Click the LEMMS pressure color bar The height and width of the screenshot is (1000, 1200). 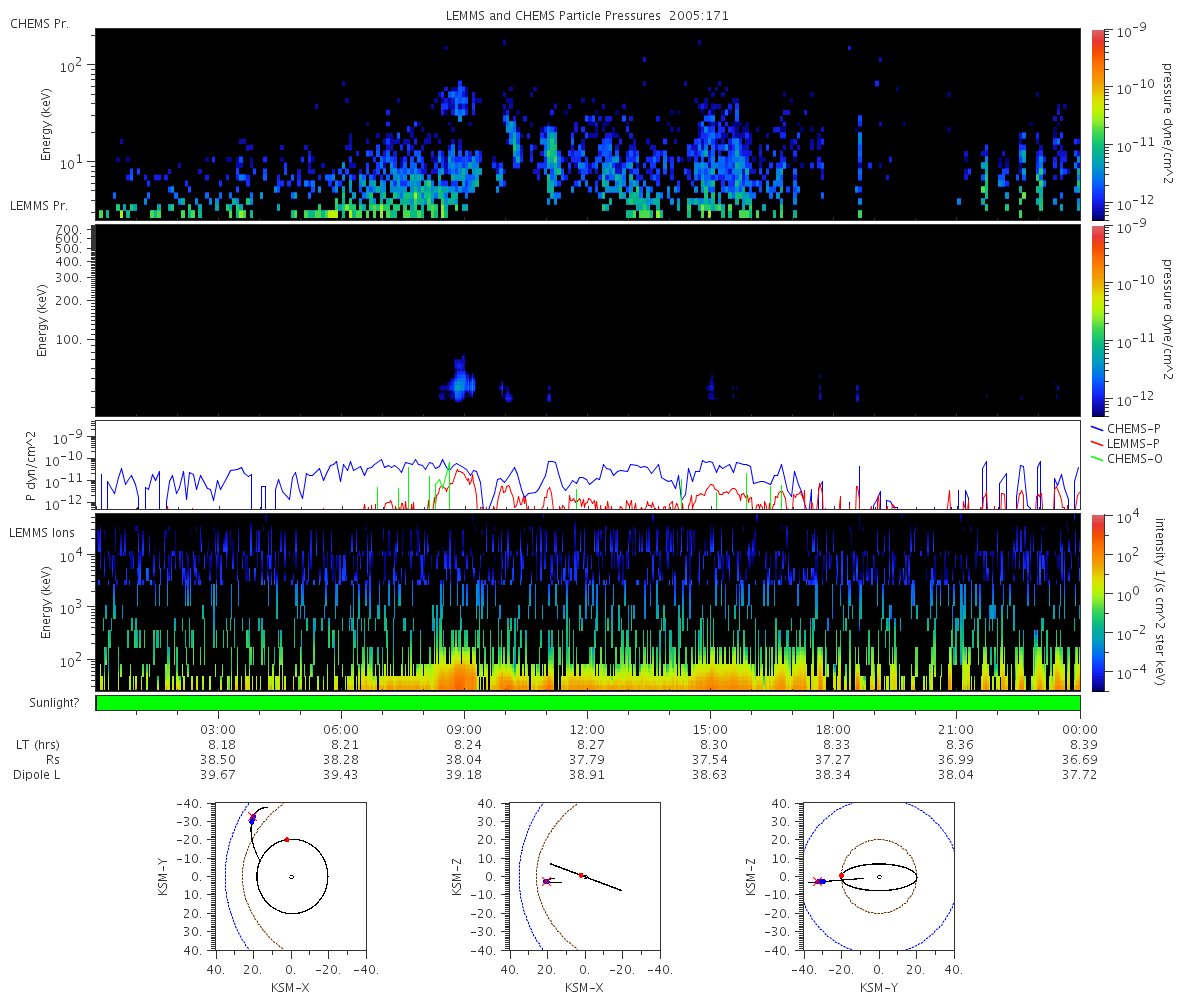click(x=1097, y=320)
